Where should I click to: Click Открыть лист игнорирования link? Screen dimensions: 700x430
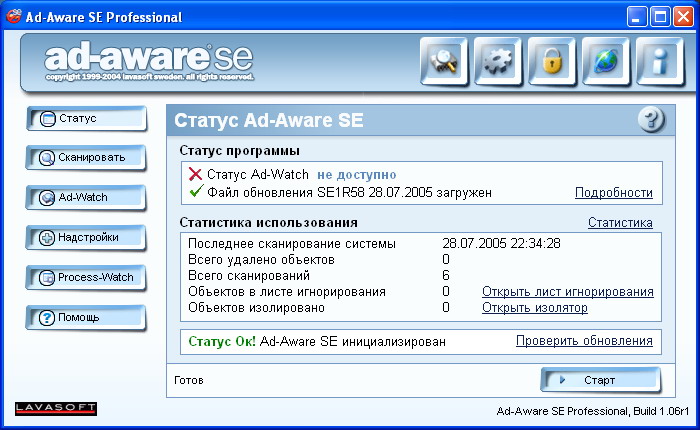tap(567, 292)
